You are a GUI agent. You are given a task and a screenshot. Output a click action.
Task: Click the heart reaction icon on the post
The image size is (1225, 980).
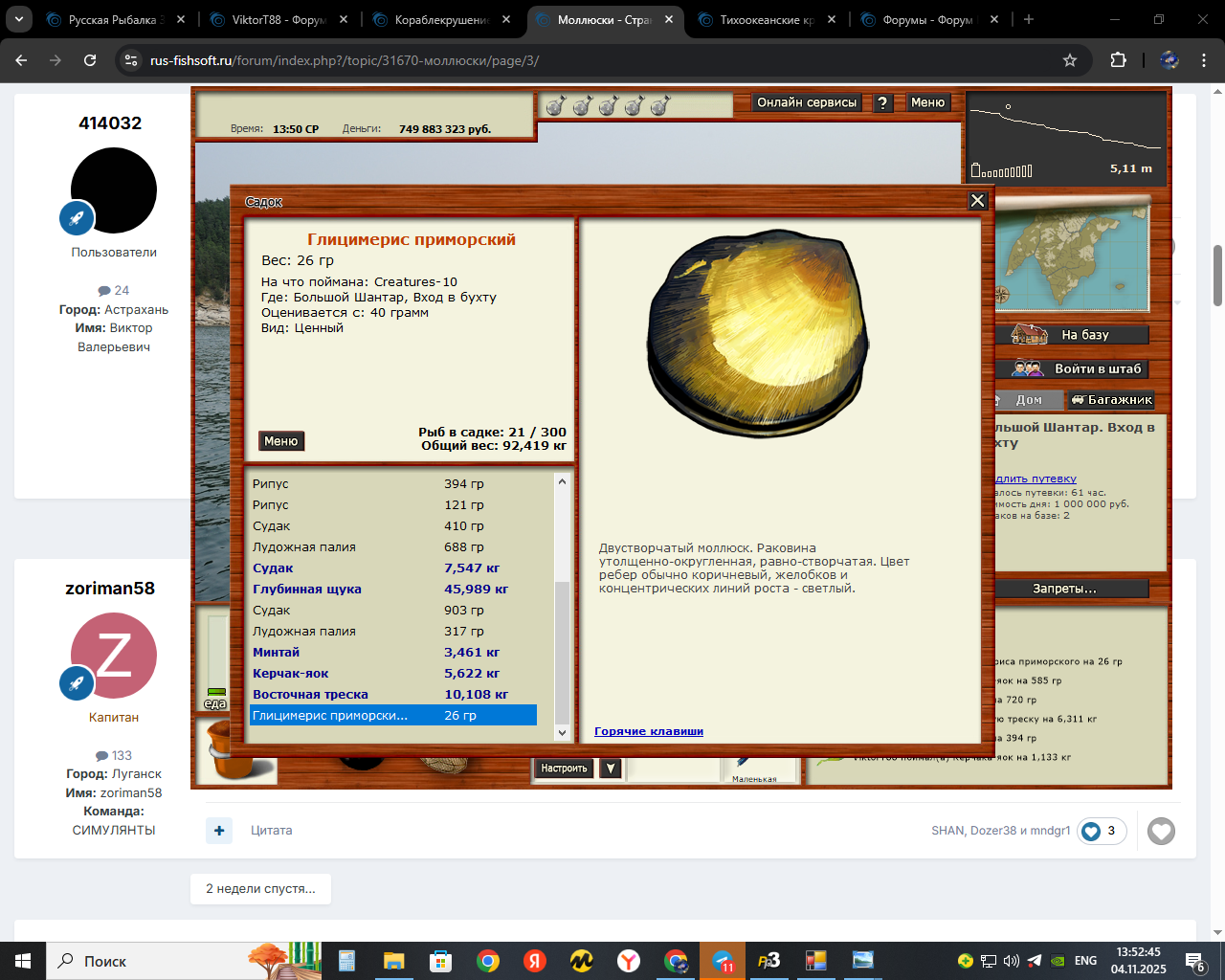tap(1161, 831)
